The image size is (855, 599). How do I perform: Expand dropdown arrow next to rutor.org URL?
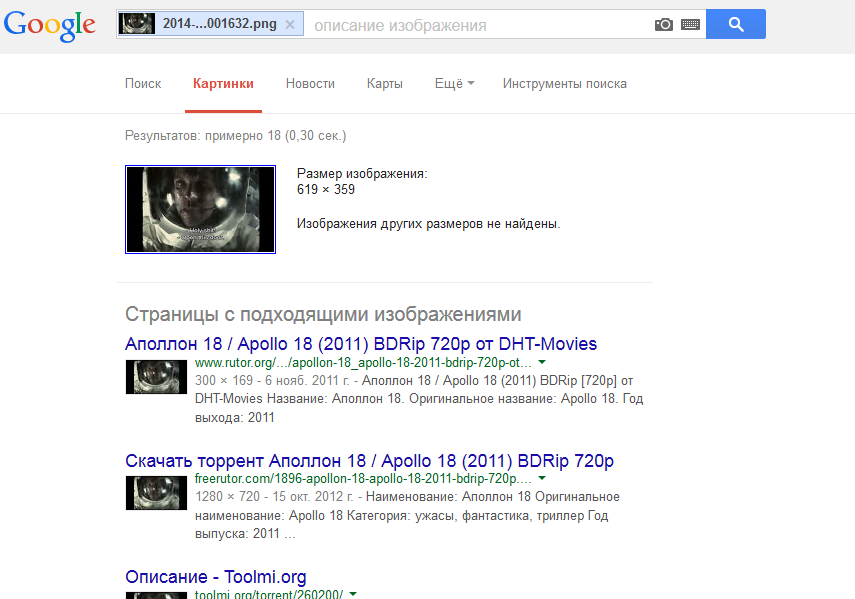click(542, 362)
